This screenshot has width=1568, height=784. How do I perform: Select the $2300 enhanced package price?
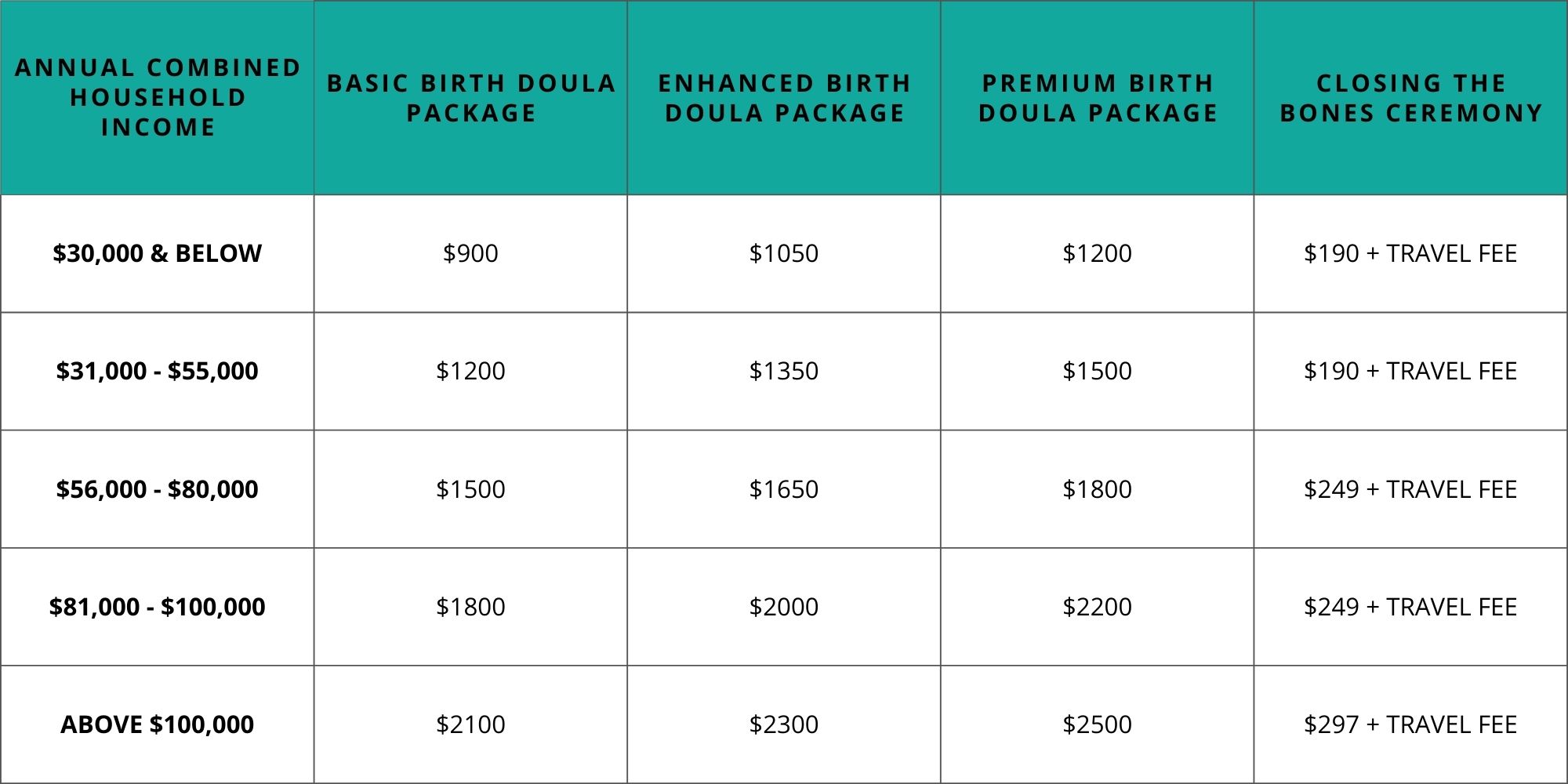tap(784, 724)
